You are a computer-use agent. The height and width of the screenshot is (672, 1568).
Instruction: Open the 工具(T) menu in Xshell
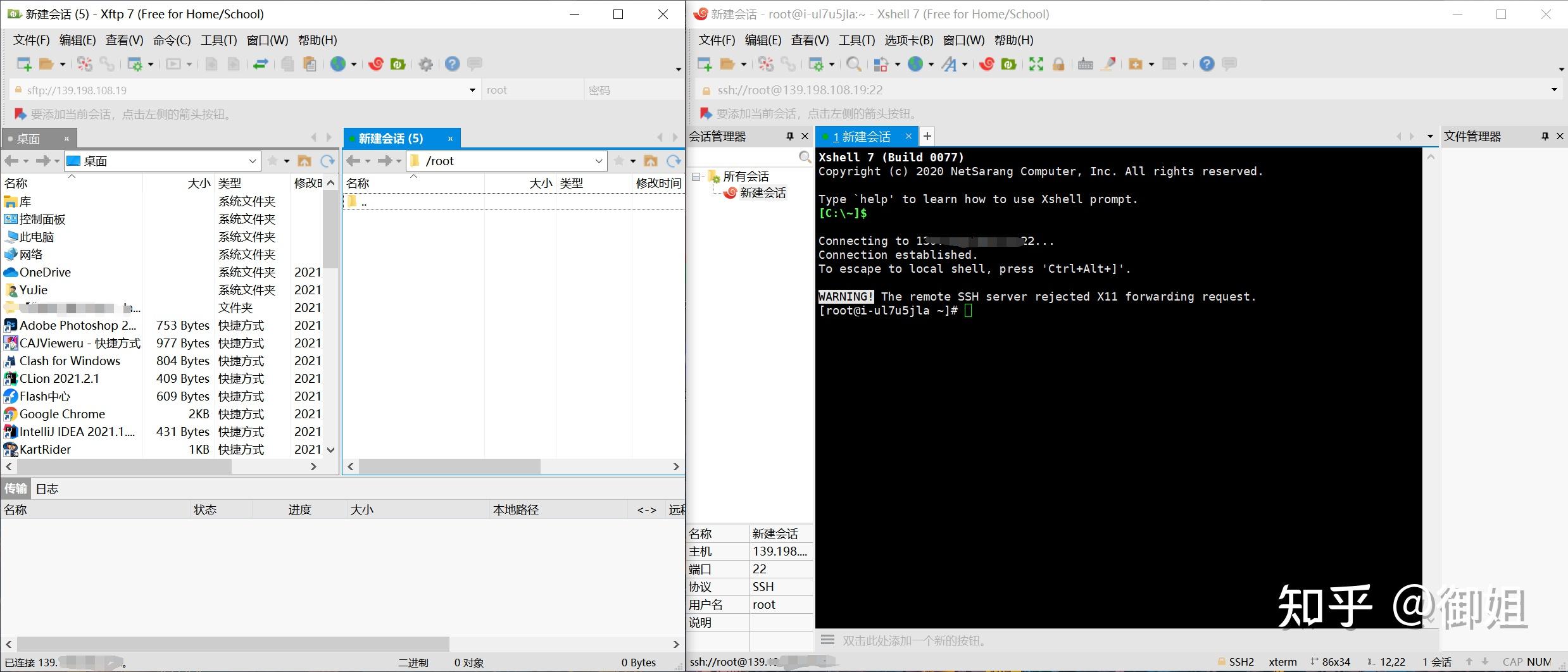pos(856,40)
